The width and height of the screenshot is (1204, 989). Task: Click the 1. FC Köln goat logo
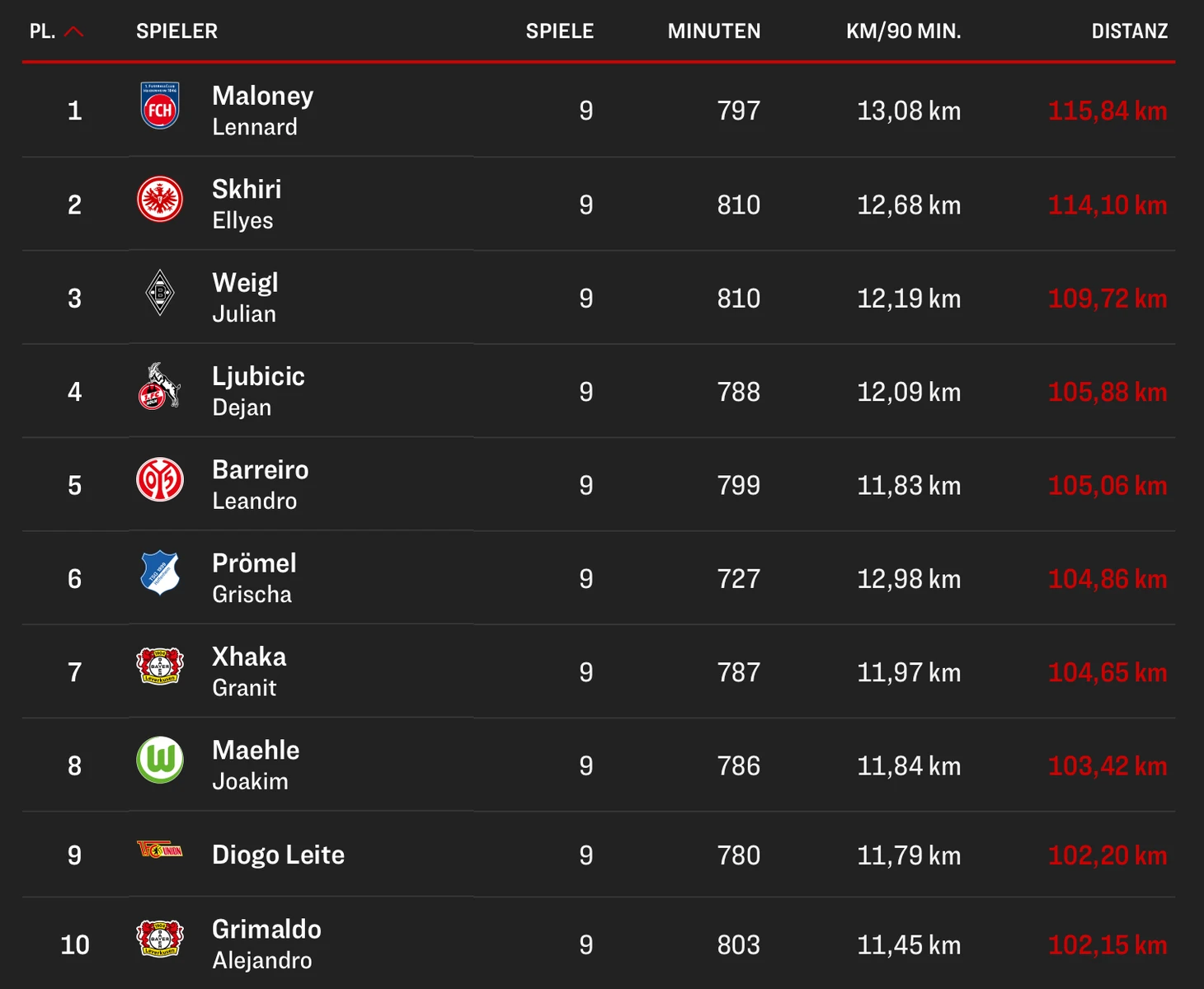(160, 386)
